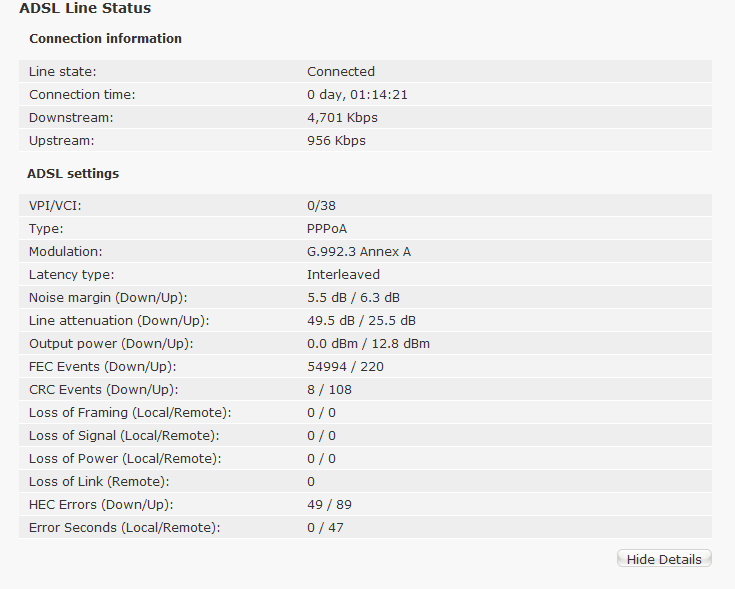Click the ADSL settings section title

coord(73,174)
